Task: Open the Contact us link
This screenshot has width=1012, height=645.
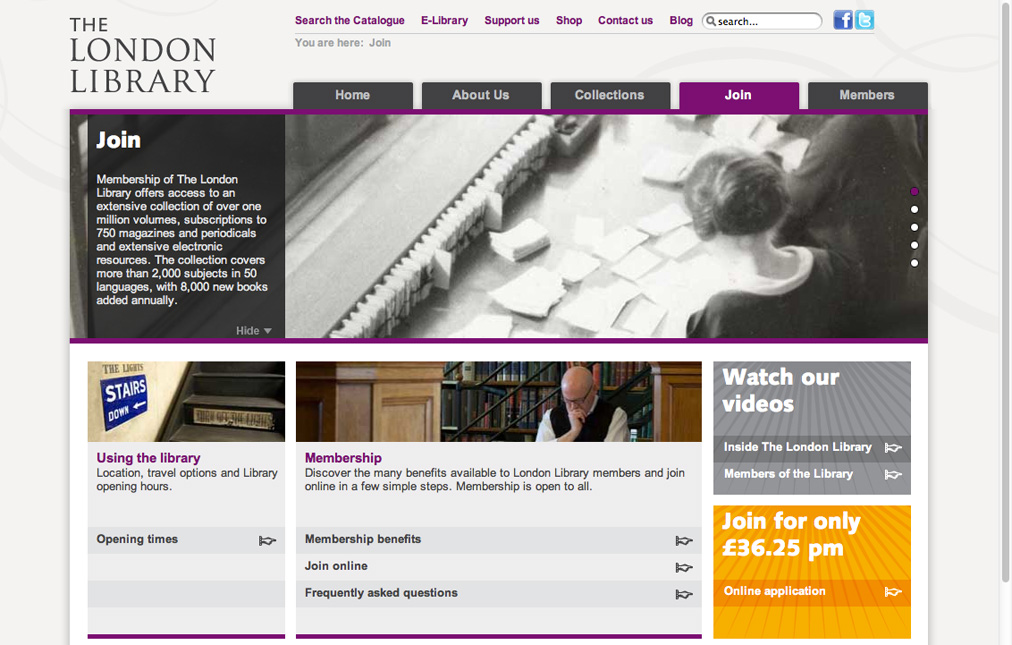Action: point(625,21)
